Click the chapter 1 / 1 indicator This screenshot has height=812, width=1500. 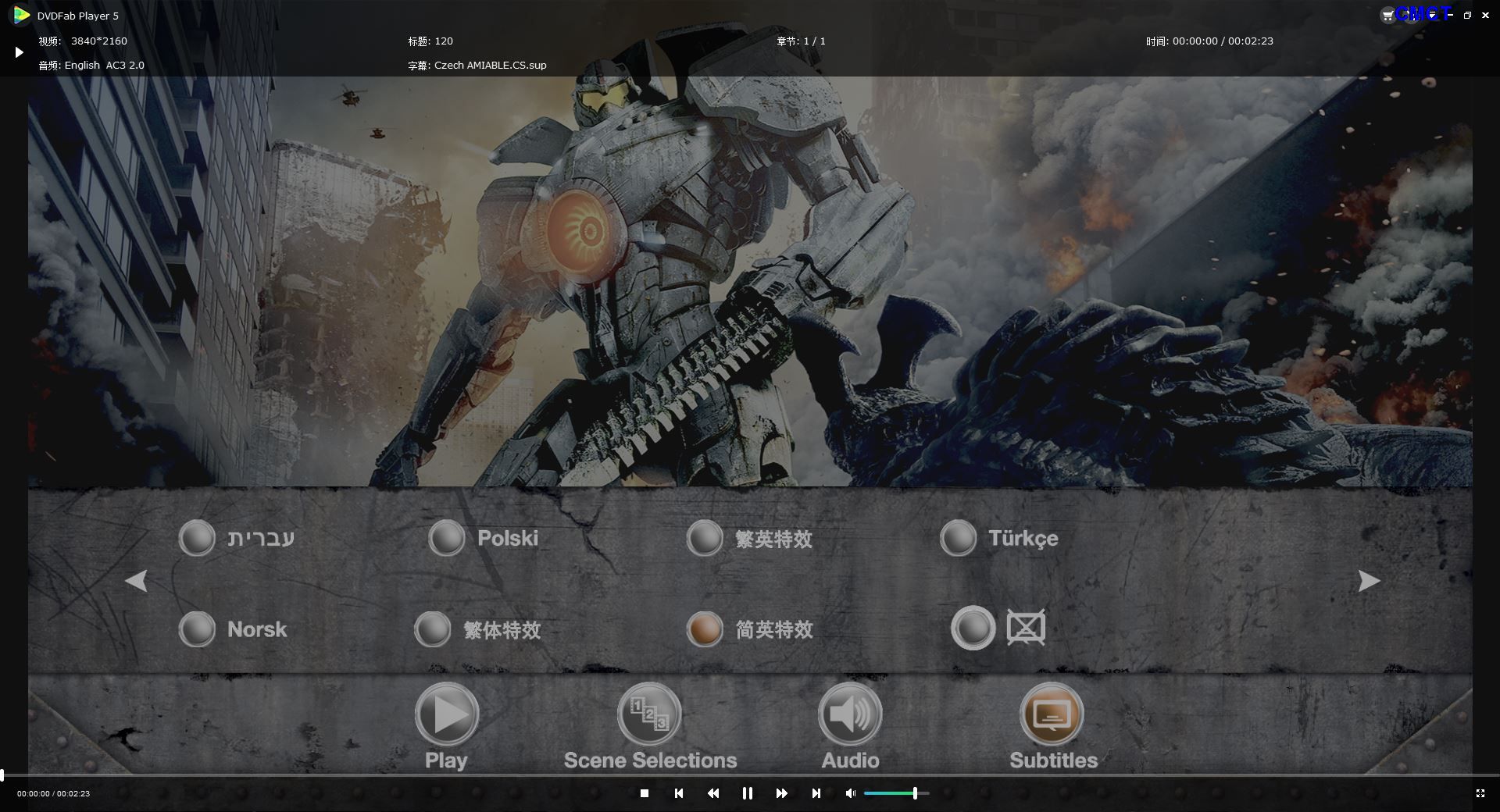801,41
